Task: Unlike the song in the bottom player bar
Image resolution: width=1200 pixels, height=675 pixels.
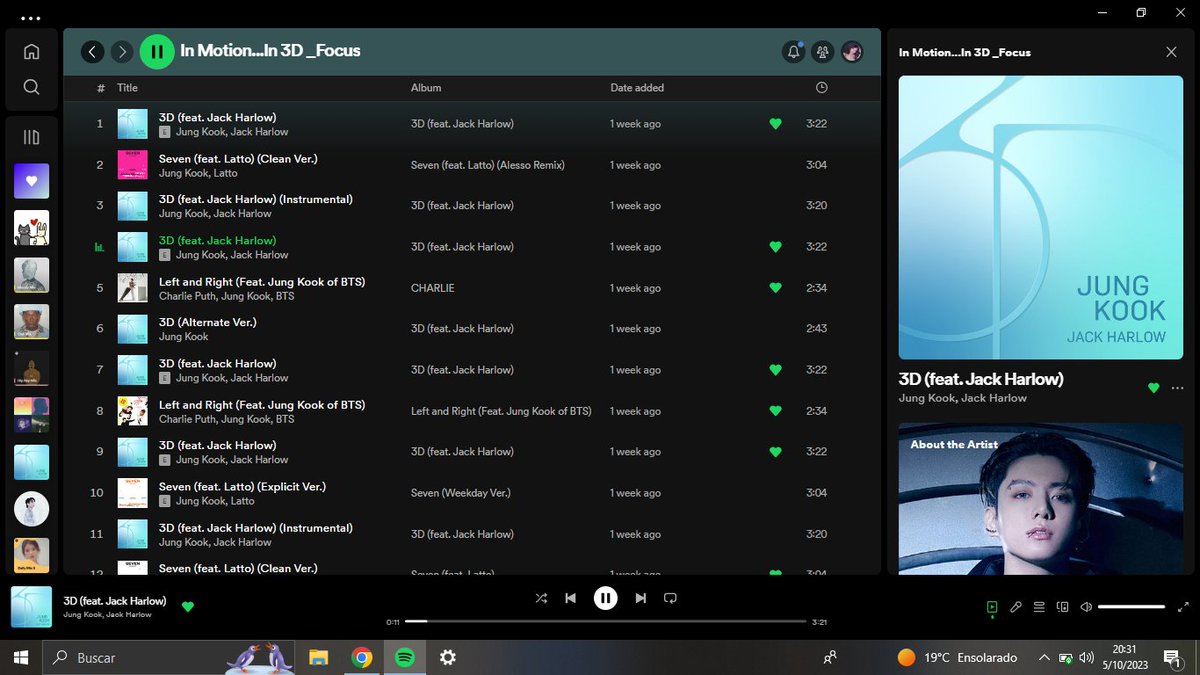Action: pos(188,606)
